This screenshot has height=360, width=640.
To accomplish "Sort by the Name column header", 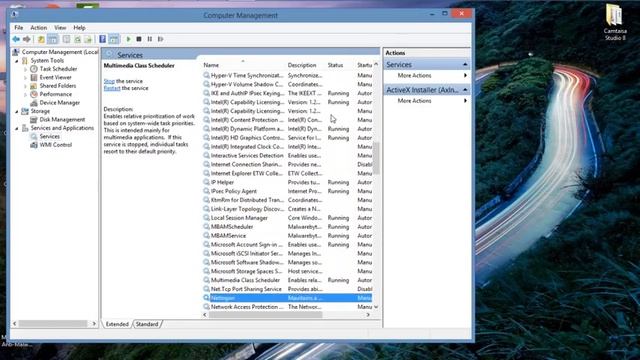I will click(x=243, y=65).
